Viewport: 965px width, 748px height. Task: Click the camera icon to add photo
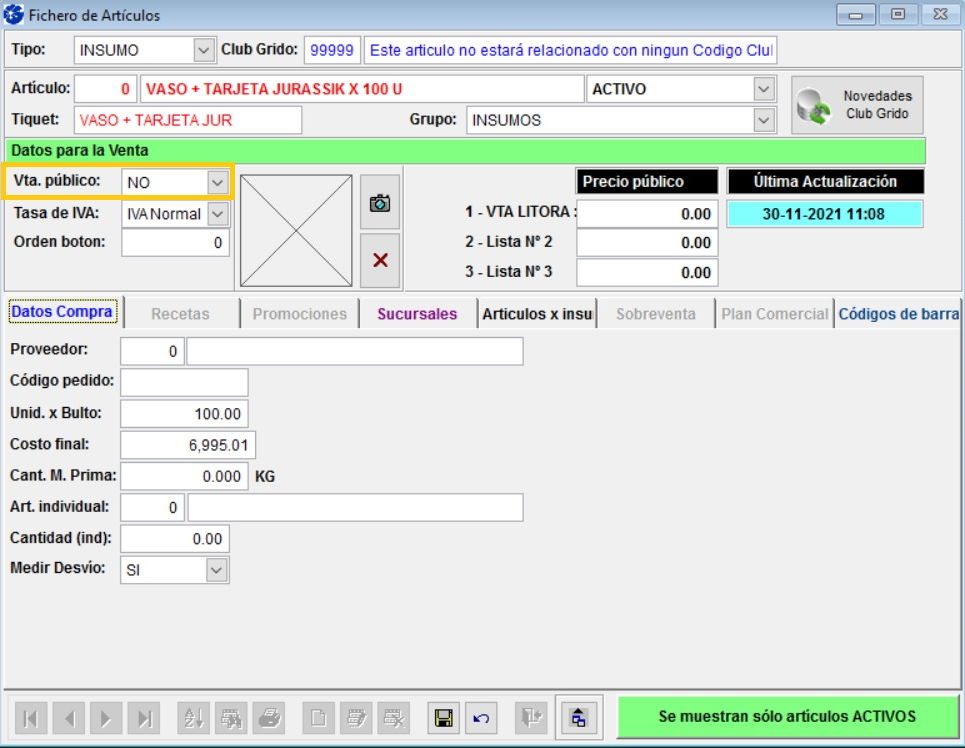pyautogui.click(x=380, y=203)
